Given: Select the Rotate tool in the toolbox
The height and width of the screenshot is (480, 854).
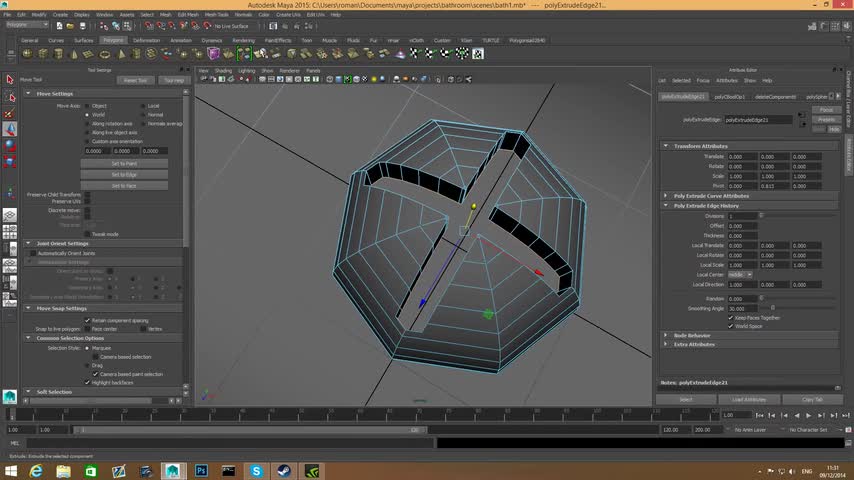Looking at the screenshot, I should click(x=10, y=145).
